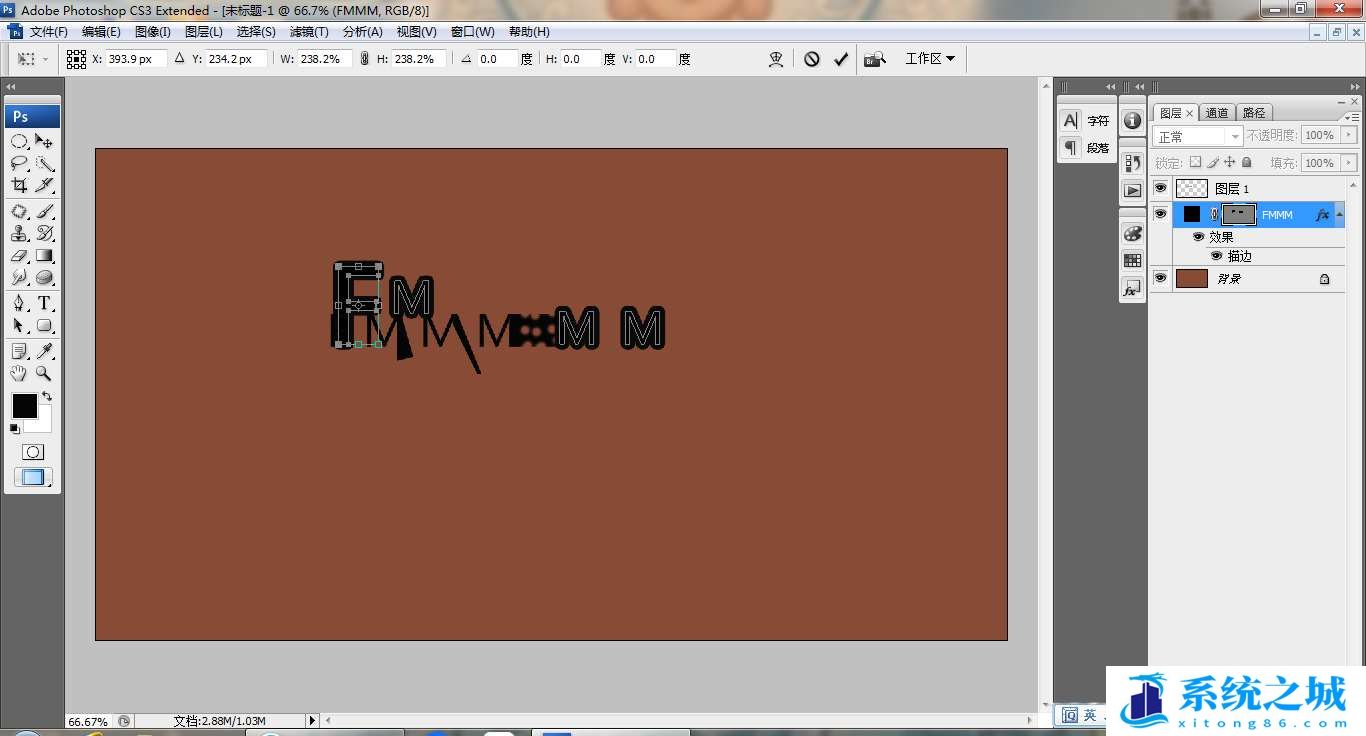Image resolution: width=1366 pixels, height=736 pixels.
Task: Cancel transform with the no-entry icon
Action: click(812, 59)
